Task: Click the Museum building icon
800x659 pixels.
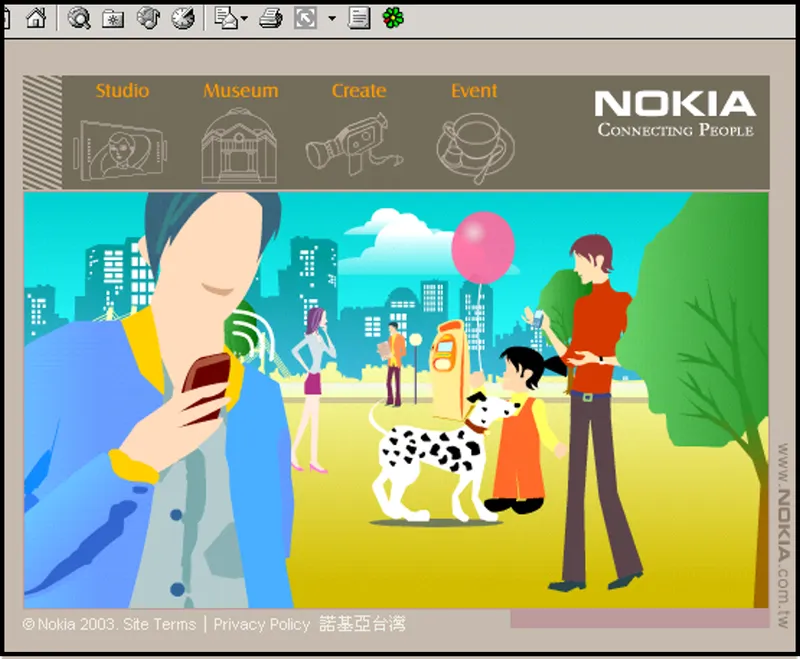Action: pos(239,146)
